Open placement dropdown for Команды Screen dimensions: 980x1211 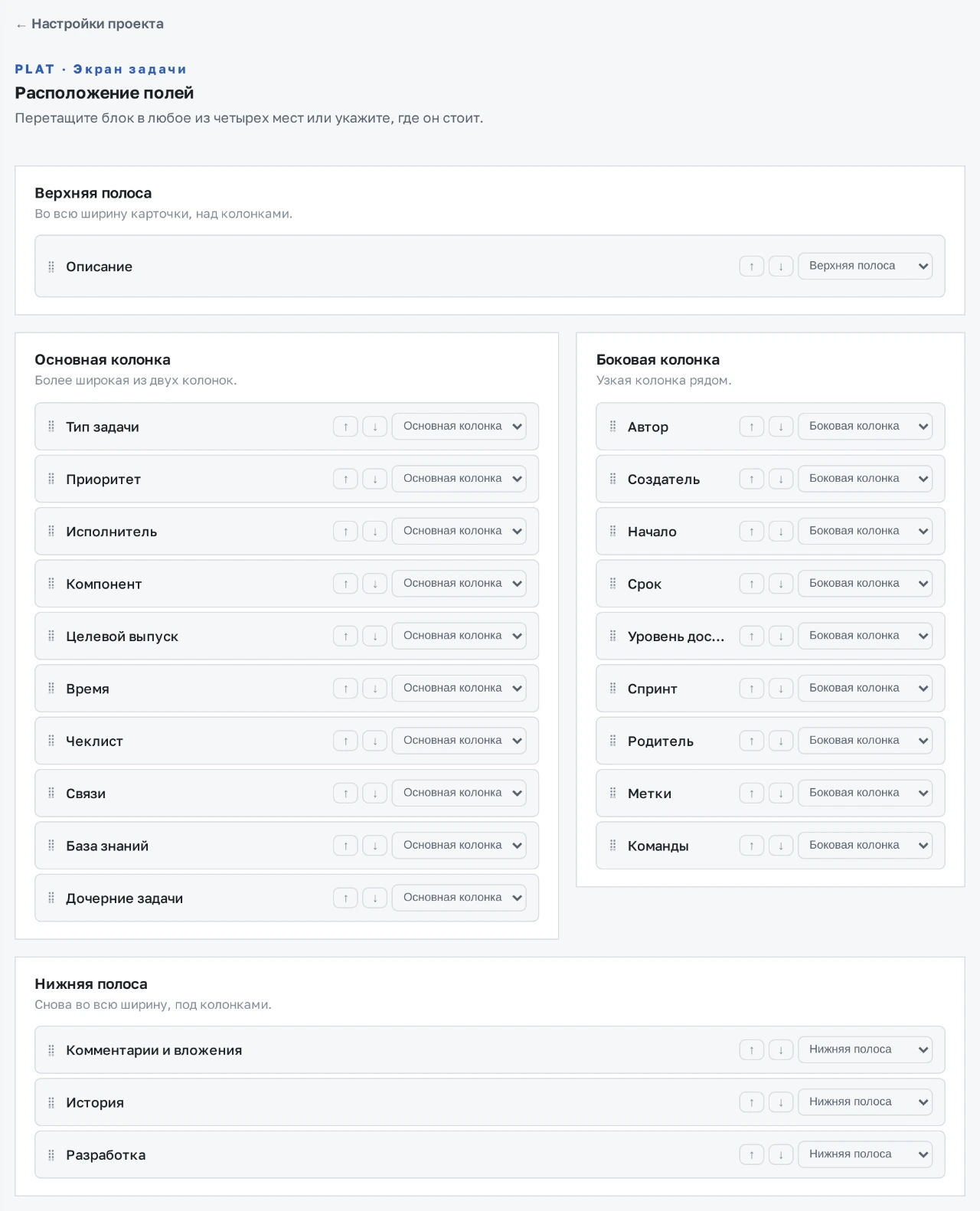coord(865,845)
